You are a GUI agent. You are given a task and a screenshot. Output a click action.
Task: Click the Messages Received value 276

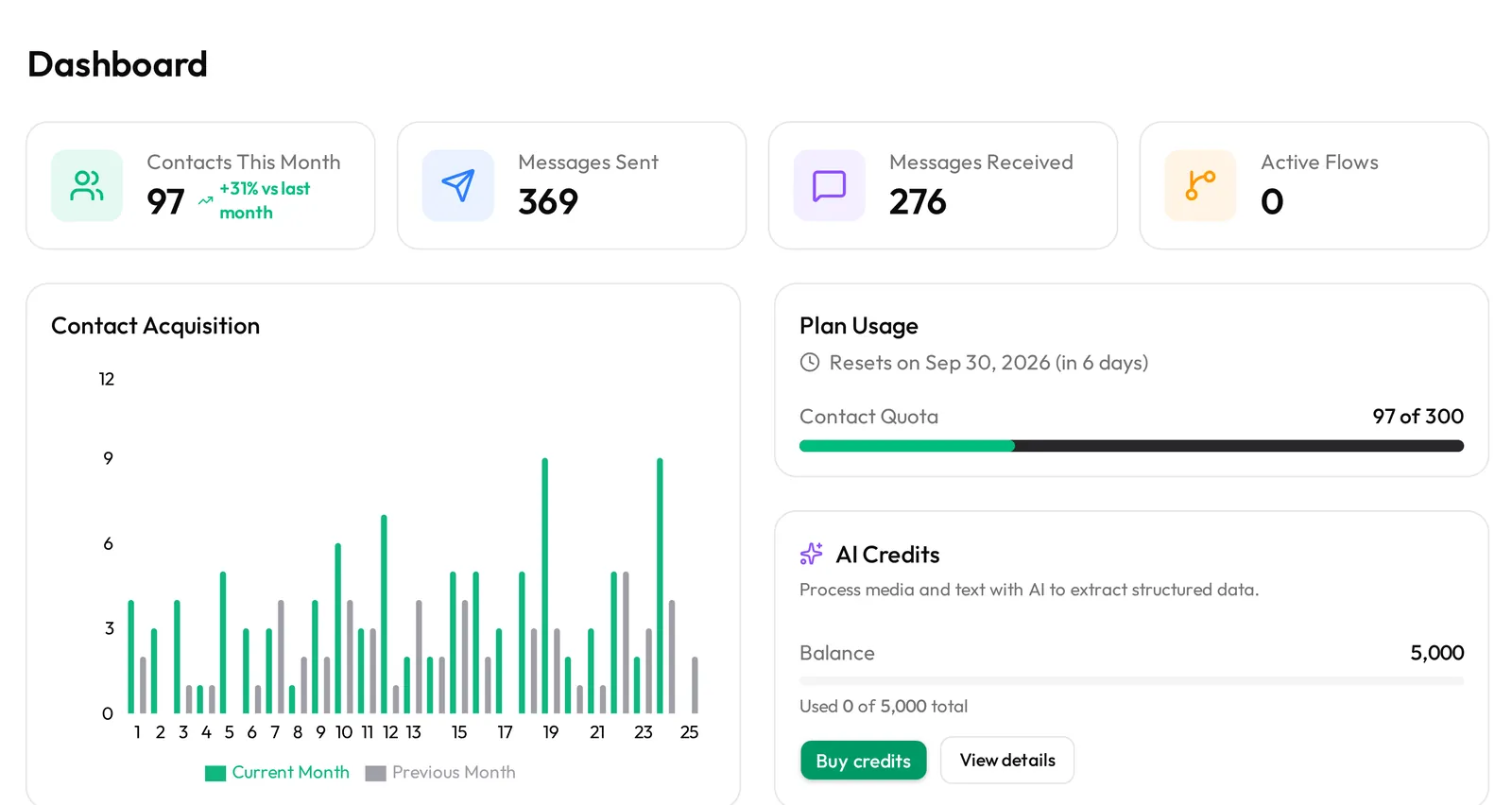tap(918, 201)
